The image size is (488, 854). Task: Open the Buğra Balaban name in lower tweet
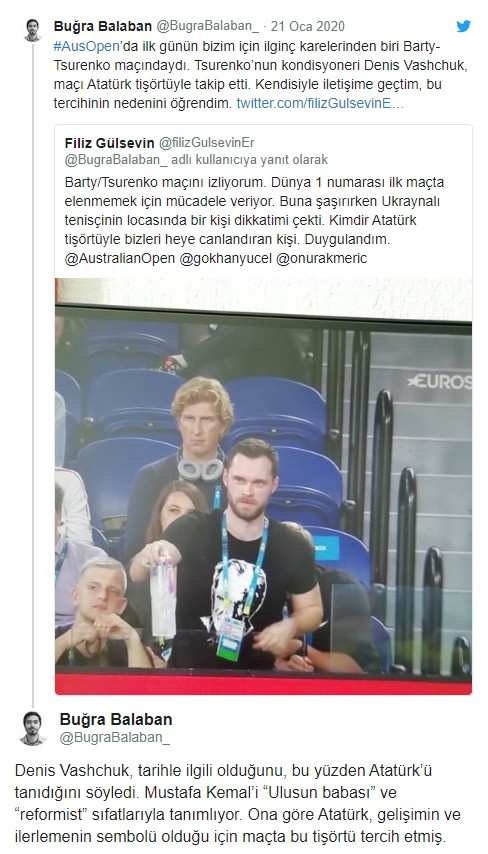(116, 719)
